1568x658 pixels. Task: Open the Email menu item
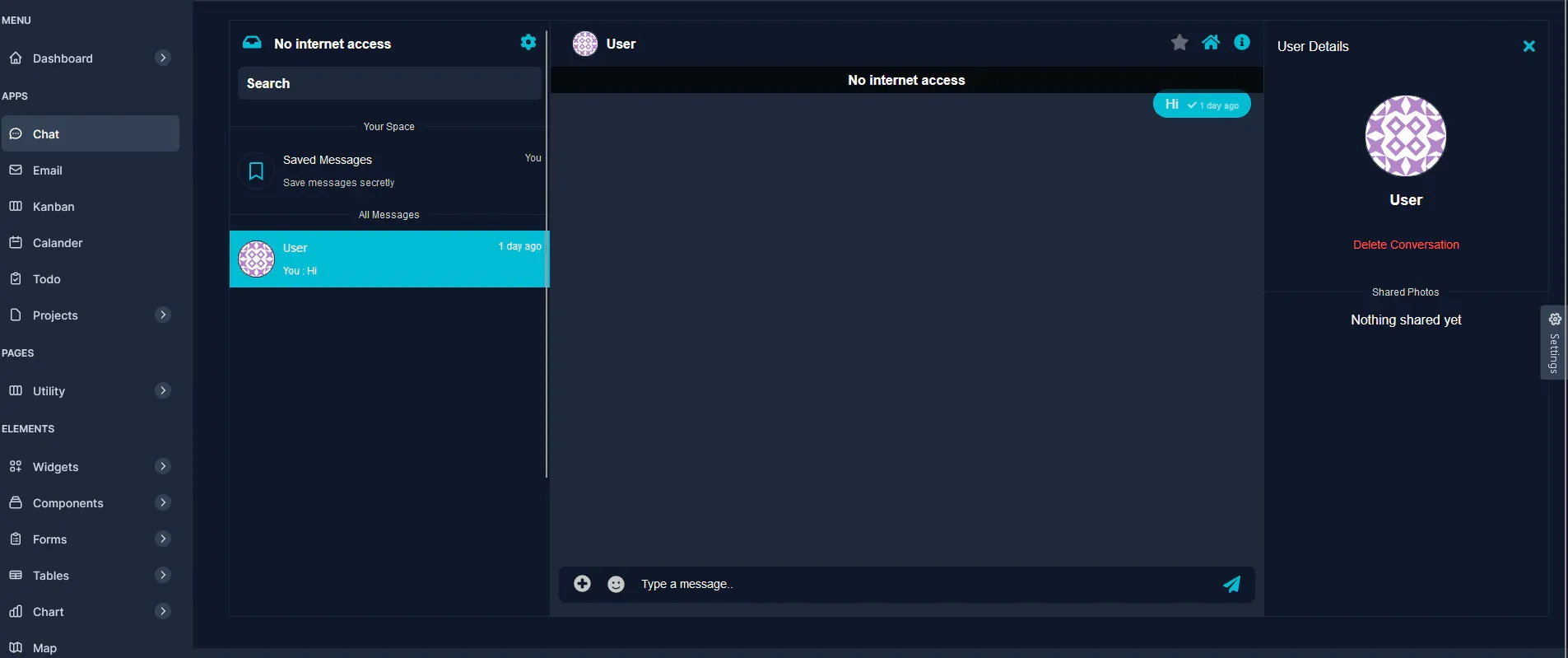[x=91, y=170]
